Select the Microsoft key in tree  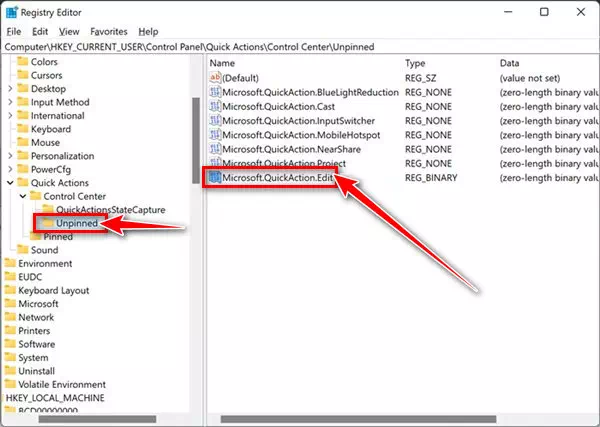(x=38, y=304)
